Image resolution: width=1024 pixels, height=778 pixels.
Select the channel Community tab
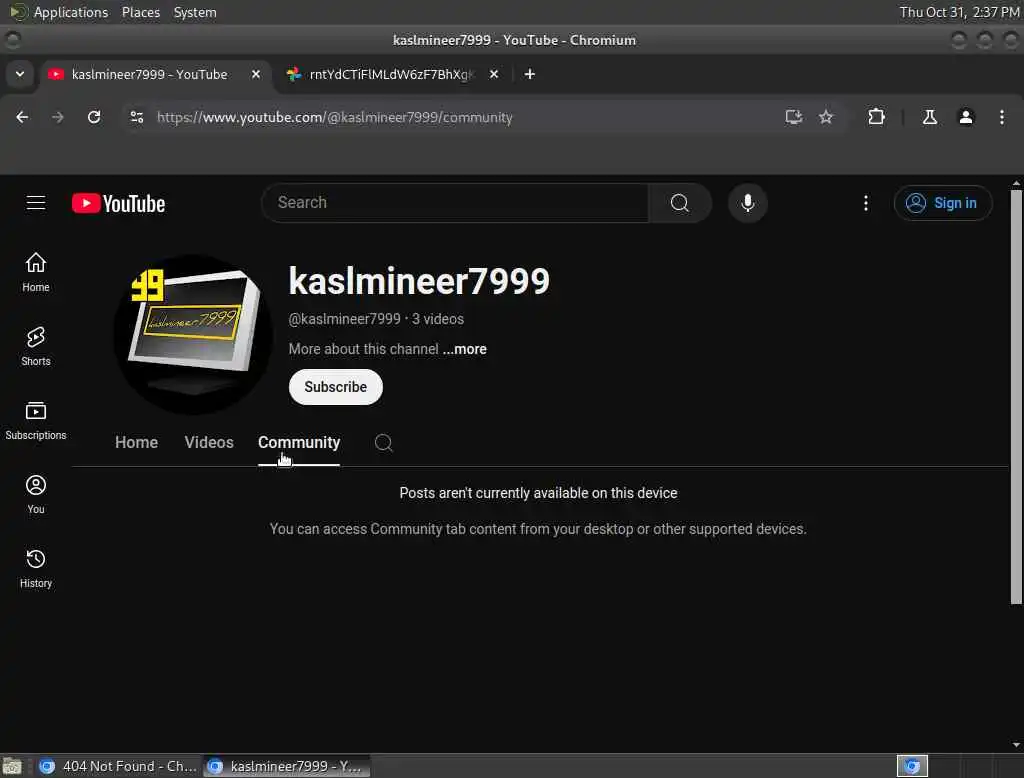coord(299,442)
